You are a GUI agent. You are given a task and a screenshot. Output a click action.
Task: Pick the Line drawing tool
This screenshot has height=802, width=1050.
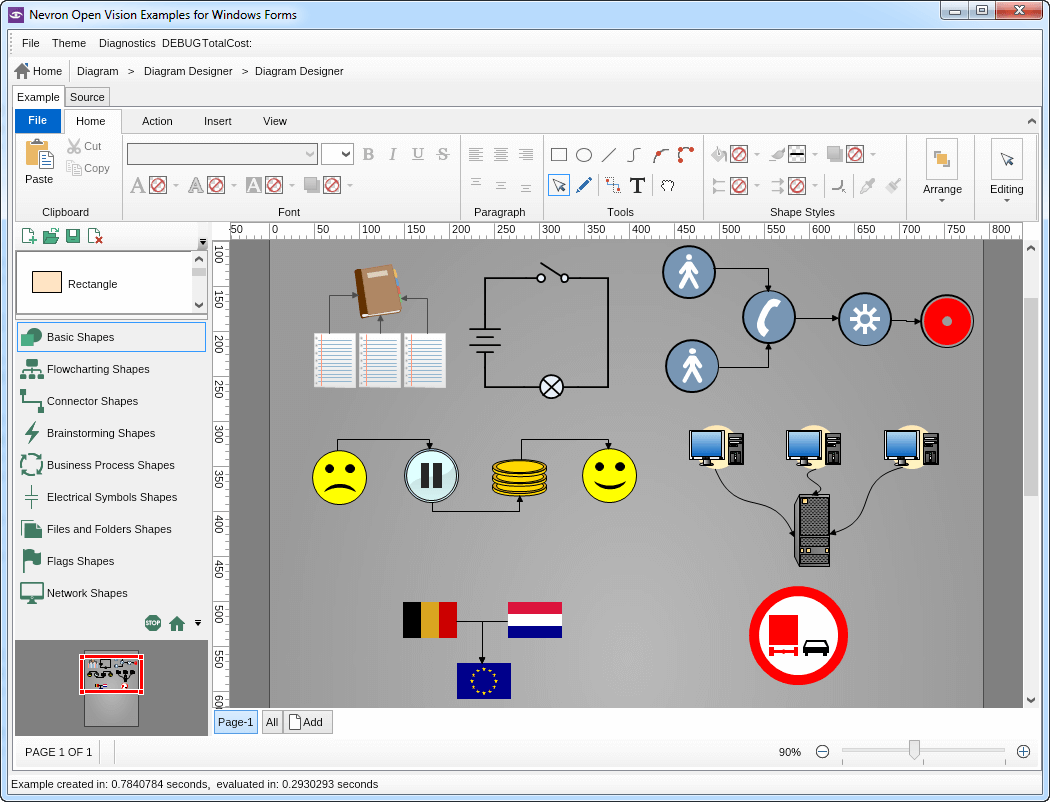coord(609,155)
